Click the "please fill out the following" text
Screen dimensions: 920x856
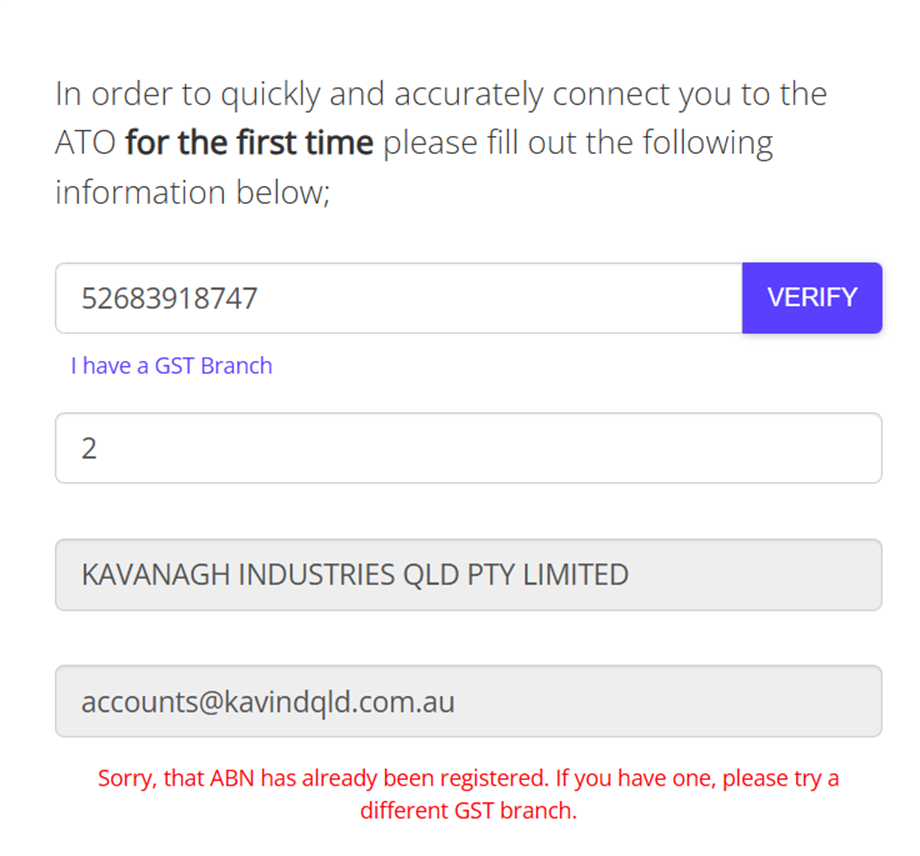pos(578,143)
